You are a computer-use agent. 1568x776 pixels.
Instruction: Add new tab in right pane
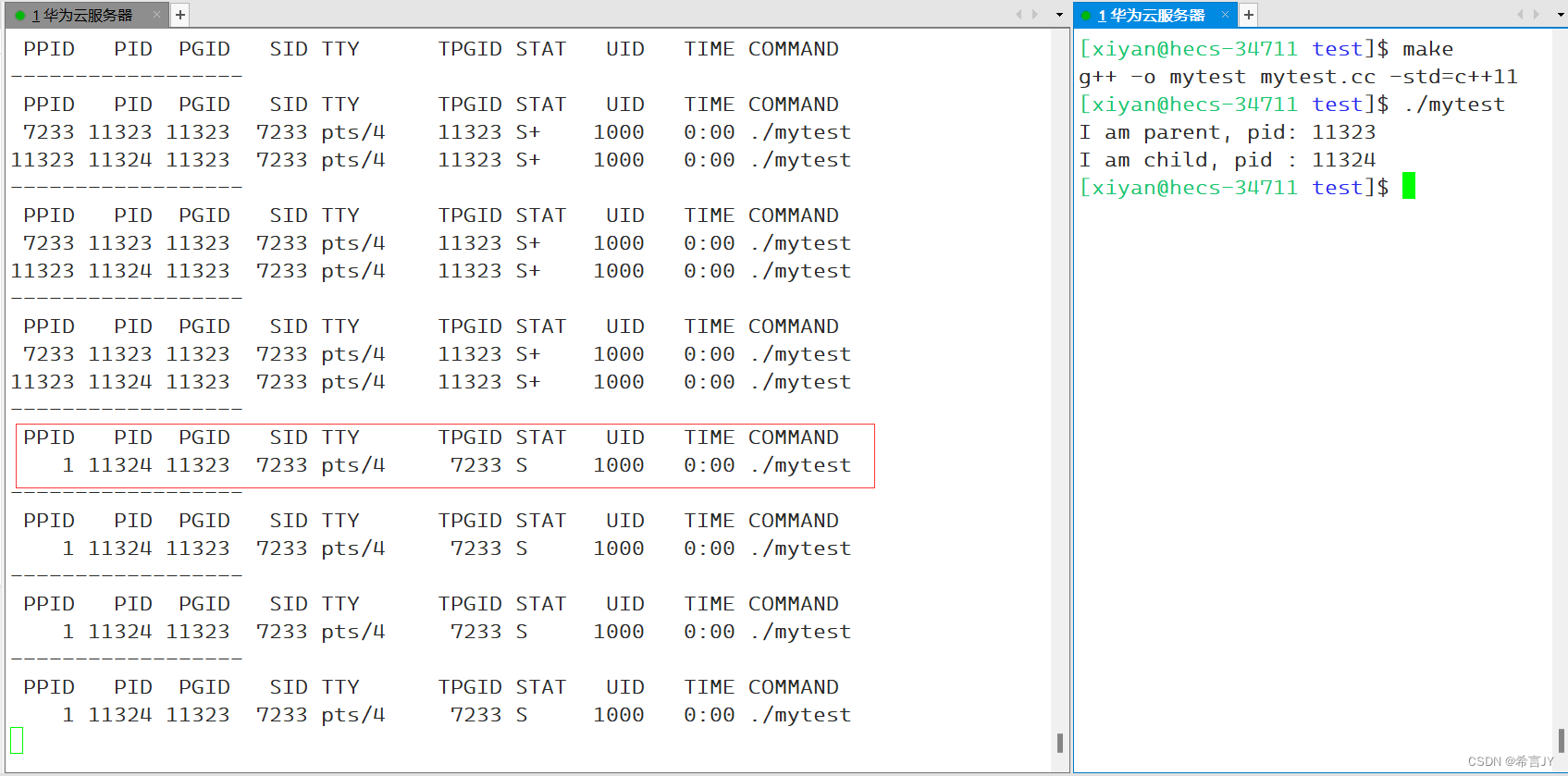click(1248, 15)
